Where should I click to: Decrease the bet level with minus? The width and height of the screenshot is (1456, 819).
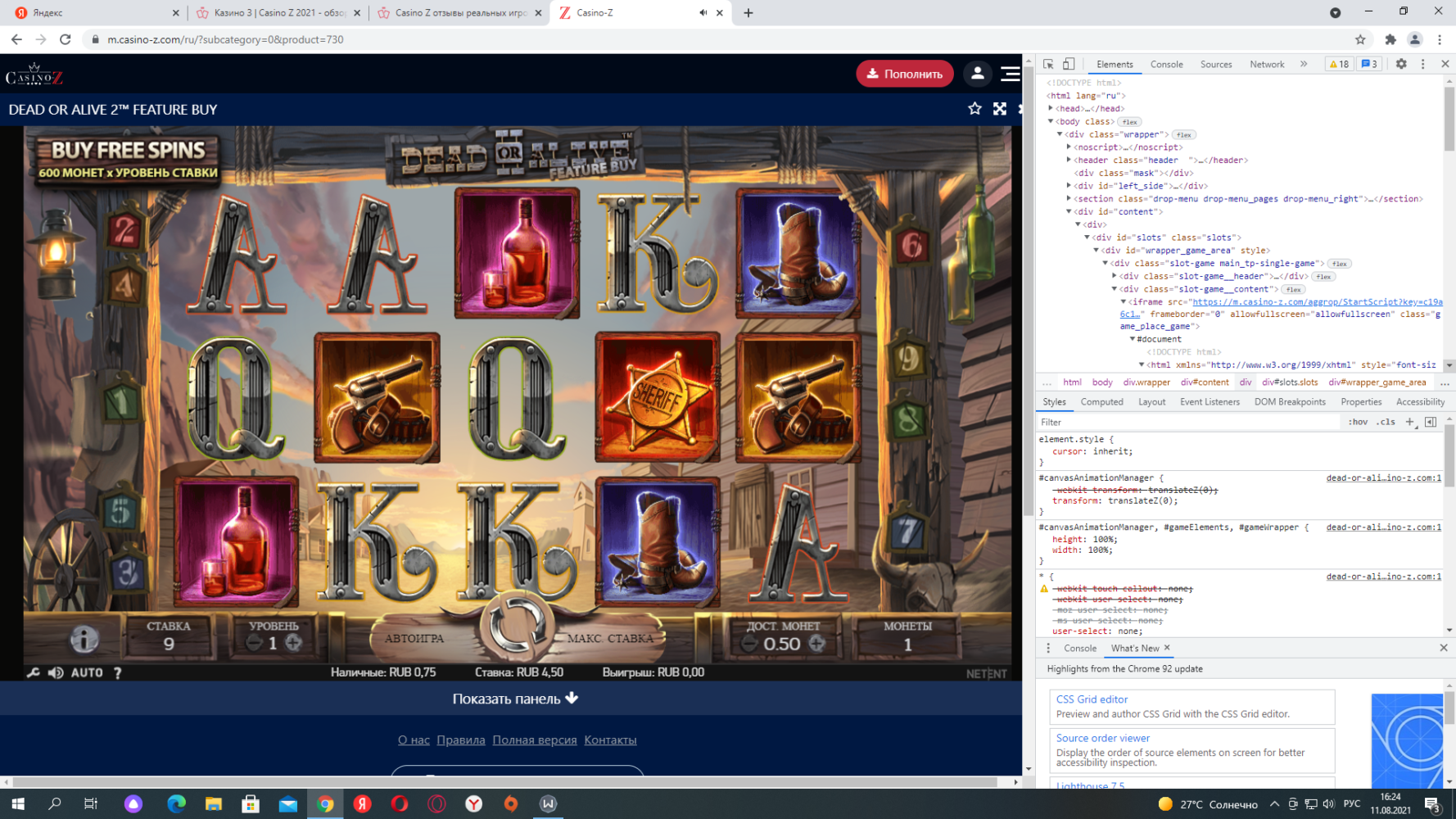pos(255,644)
